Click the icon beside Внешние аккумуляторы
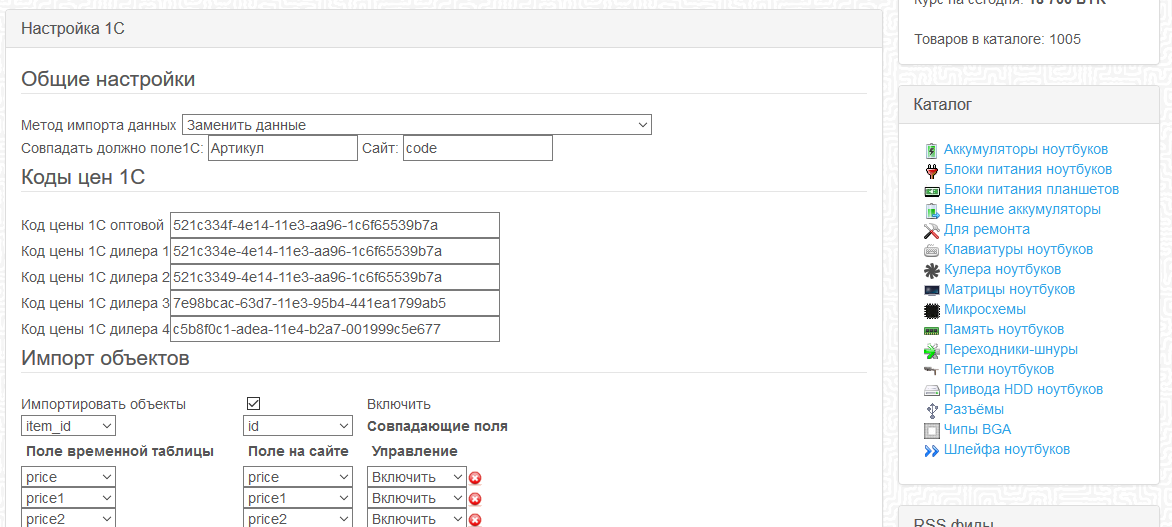The height and width of the screenshot is (527, 1172). pyautogui.click(x=931, y=210)
